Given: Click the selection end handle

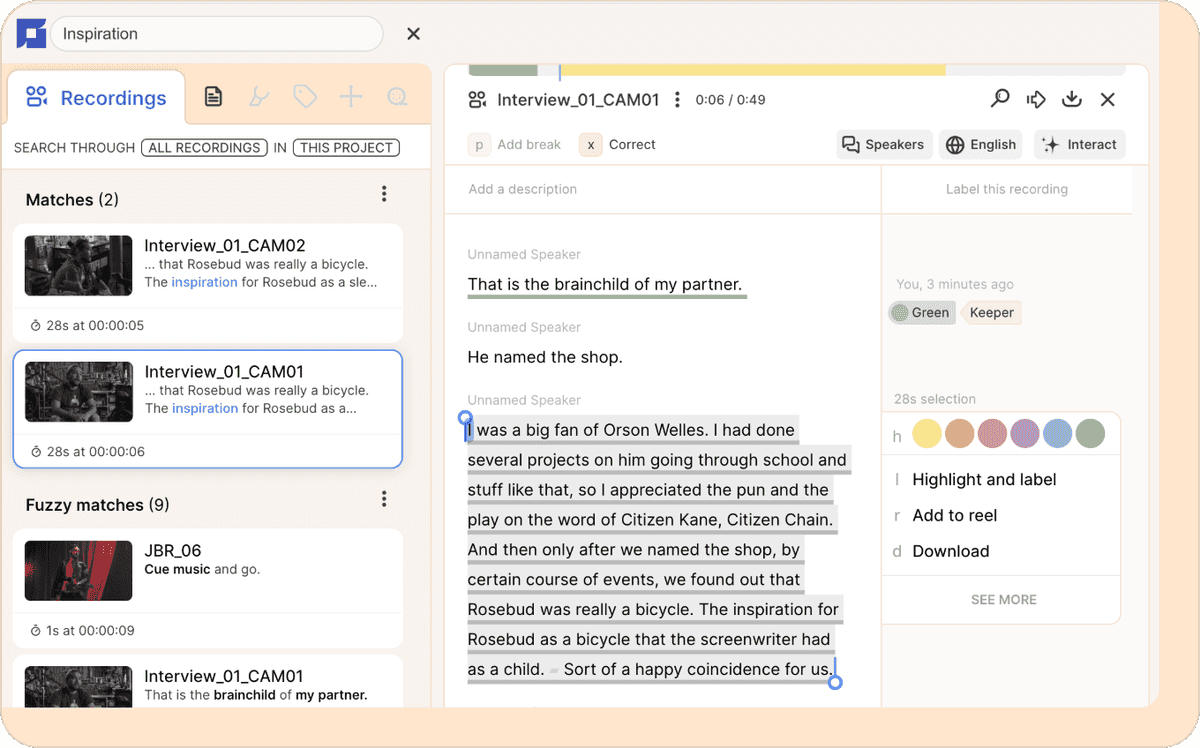Looking at the screenshot, I should pos(836,681).
